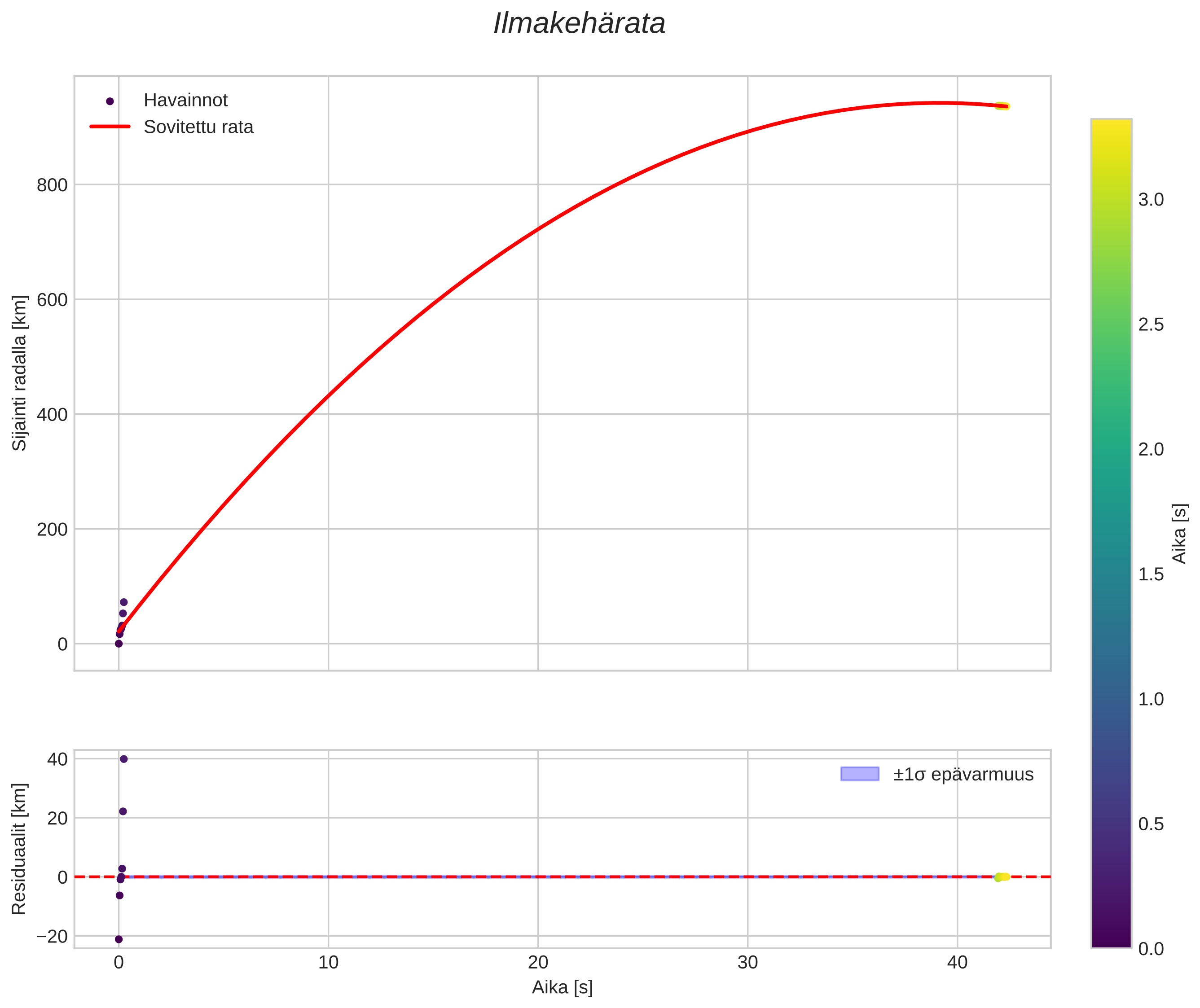Click the lowest residual point near −21 km
This screenshot has height=1008, width=1200.
pyautogui.click(x=119, y=939)
